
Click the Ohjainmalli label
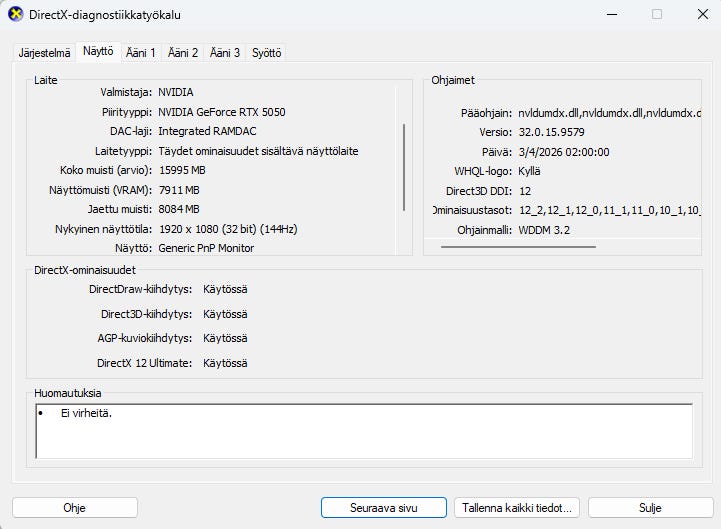(x=484, y=230)
